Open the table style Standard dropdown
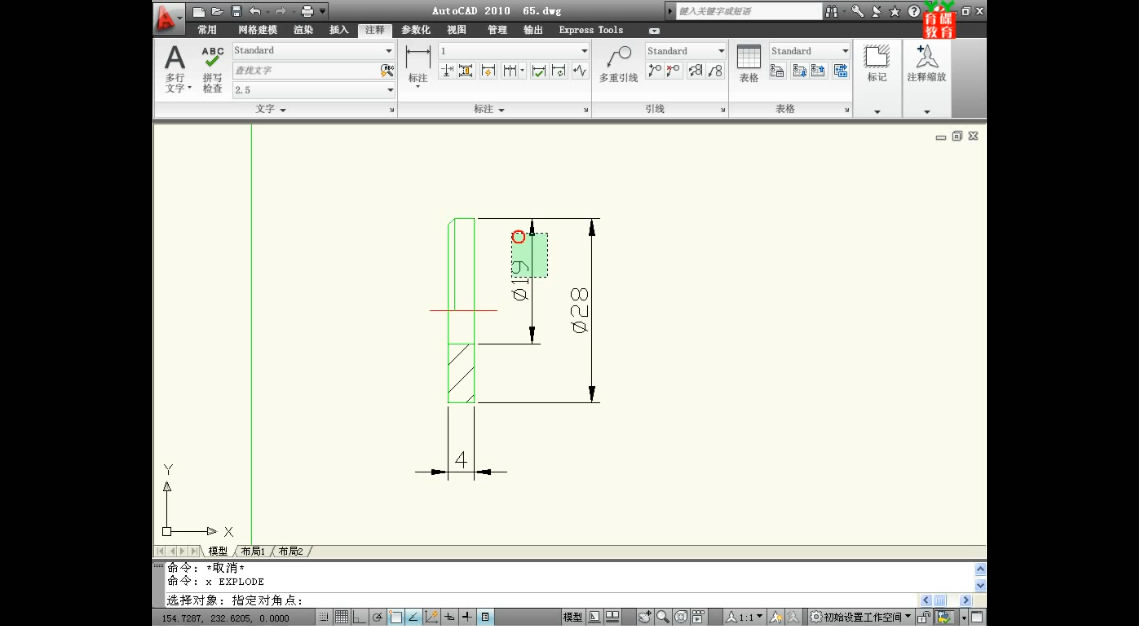Screen dimensions: 1139x626 click(809, 51)
